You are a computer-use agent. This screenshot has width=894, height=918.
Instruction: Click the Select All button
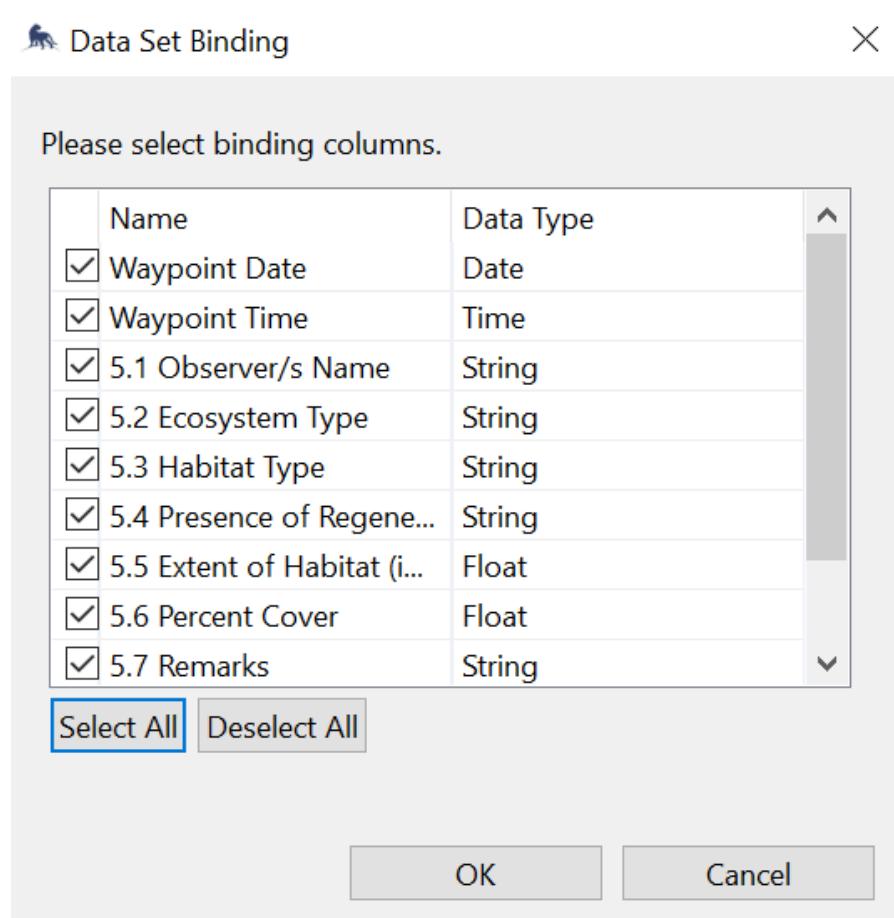point(119,727)
